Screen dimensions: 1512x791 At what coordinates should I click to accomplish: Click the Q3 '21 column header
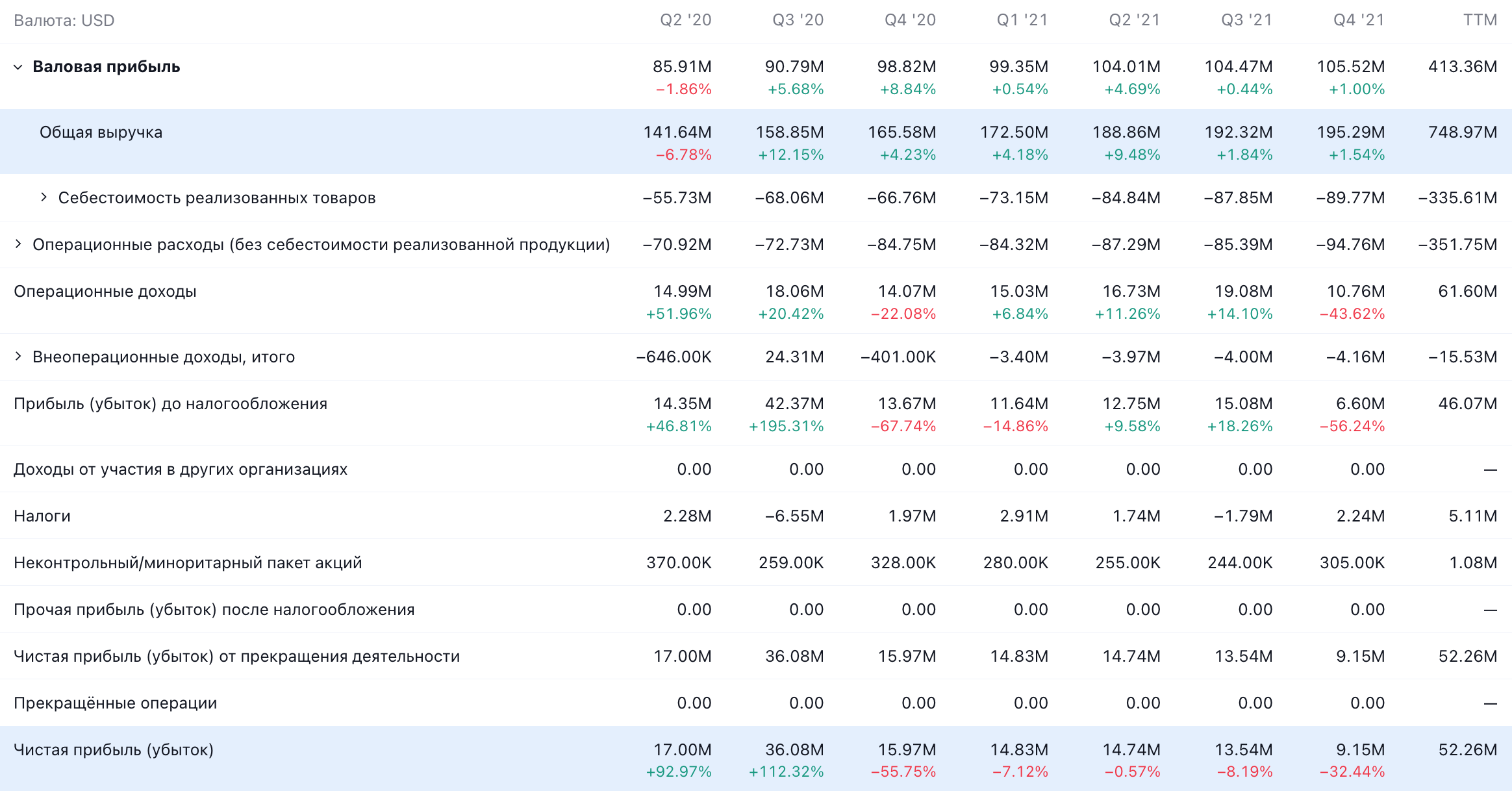(x=1247, y=20)
